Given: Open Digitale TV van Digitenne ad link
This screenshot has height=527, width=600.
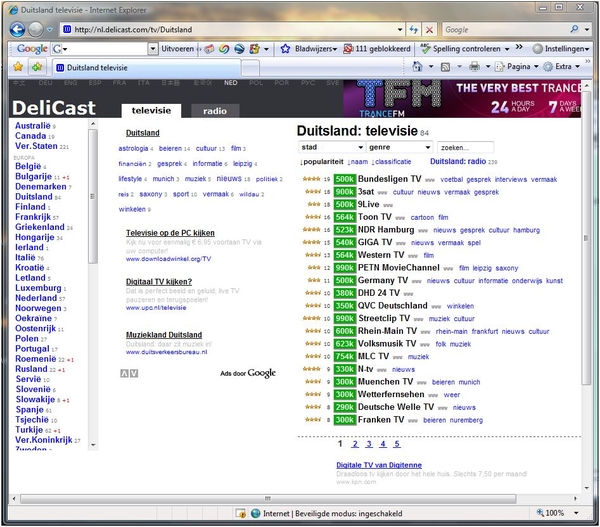Looking at the screenshot, I should [x=379, y=465].
